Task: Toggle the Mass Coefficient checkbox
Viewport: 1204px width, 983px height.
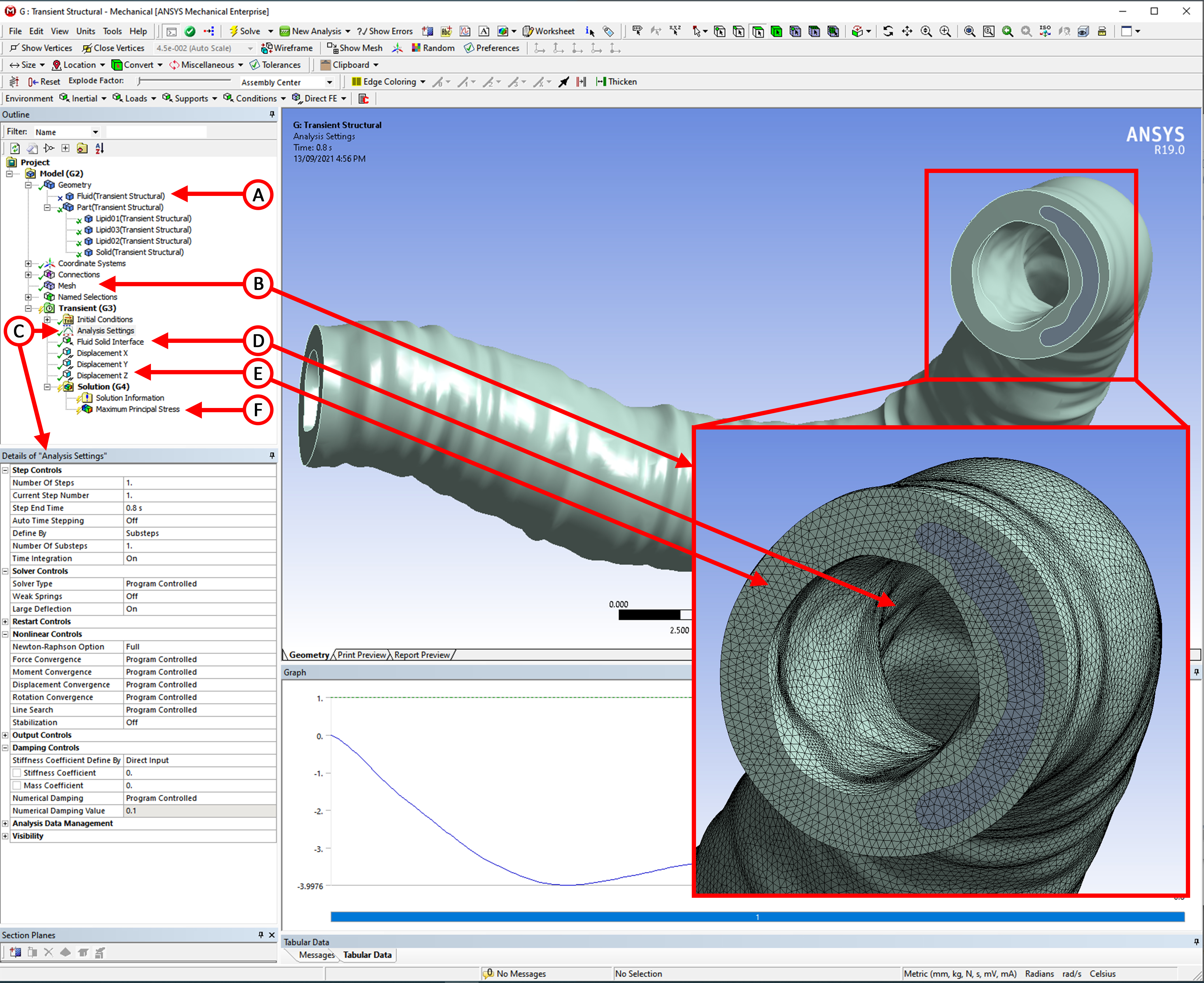Action: (x=17, y=785)
